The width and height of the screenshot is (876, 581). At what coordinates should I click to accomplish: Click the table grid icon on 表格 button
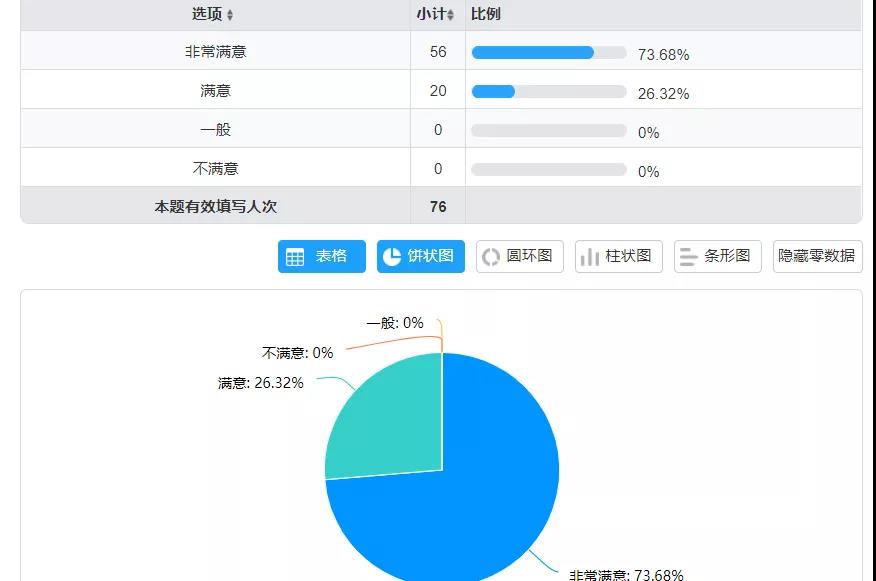coord(295,257)
